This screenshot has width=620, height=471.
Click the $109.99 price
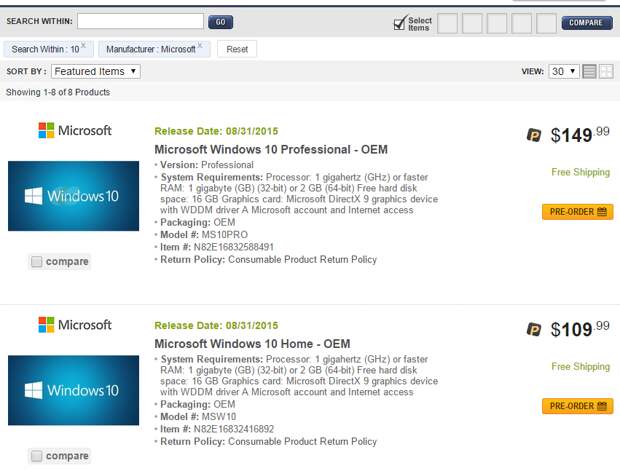pyautogui.click(x=580, y=329)
